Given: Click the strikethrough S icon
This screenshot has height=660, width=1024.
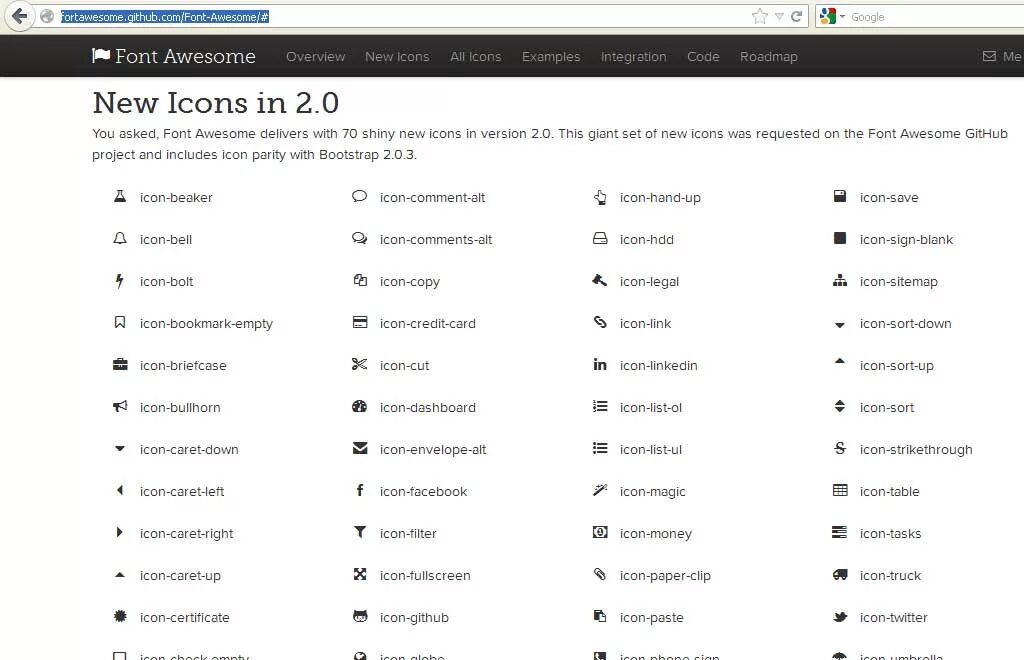Looking at the screenshot, I should coord(840,448).
